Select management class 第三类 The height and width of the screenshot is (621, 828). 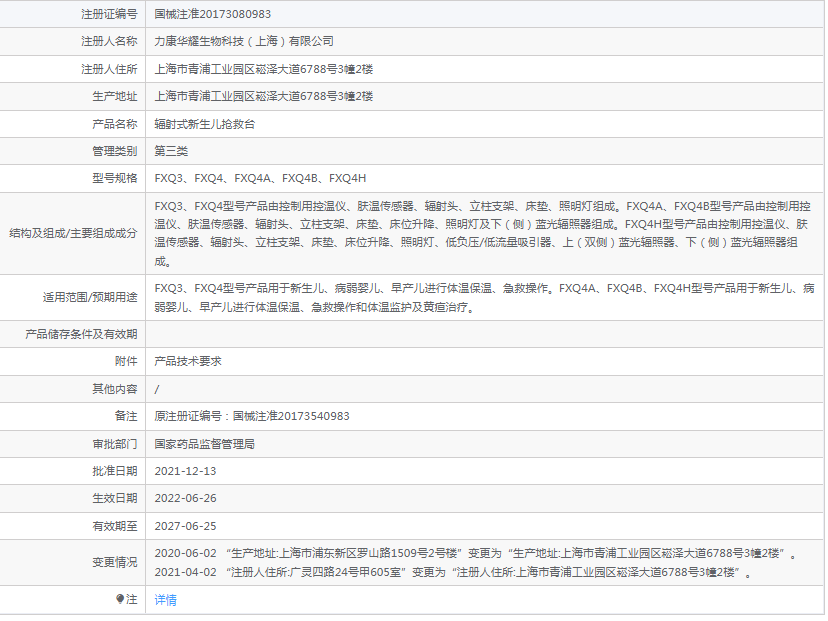click(171, 151)
